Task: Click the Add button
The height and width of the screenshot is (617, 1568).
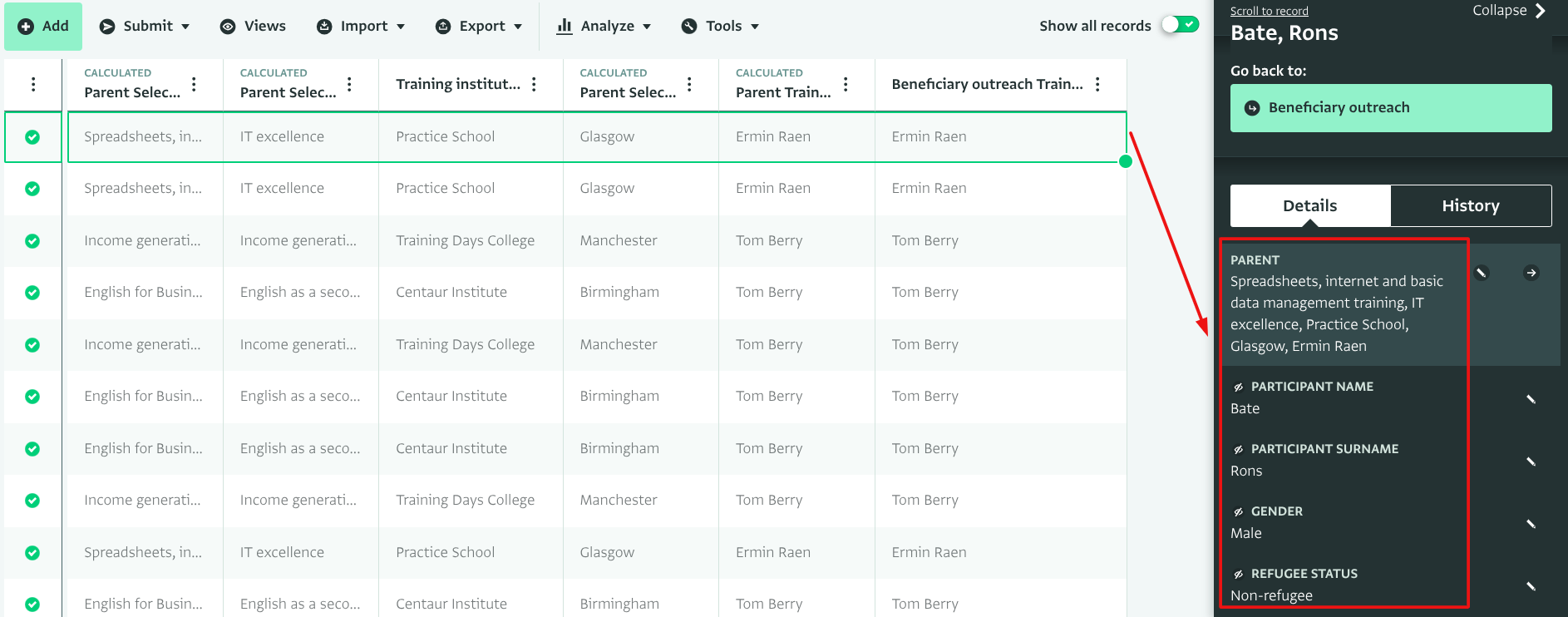Action: (43, 26)
